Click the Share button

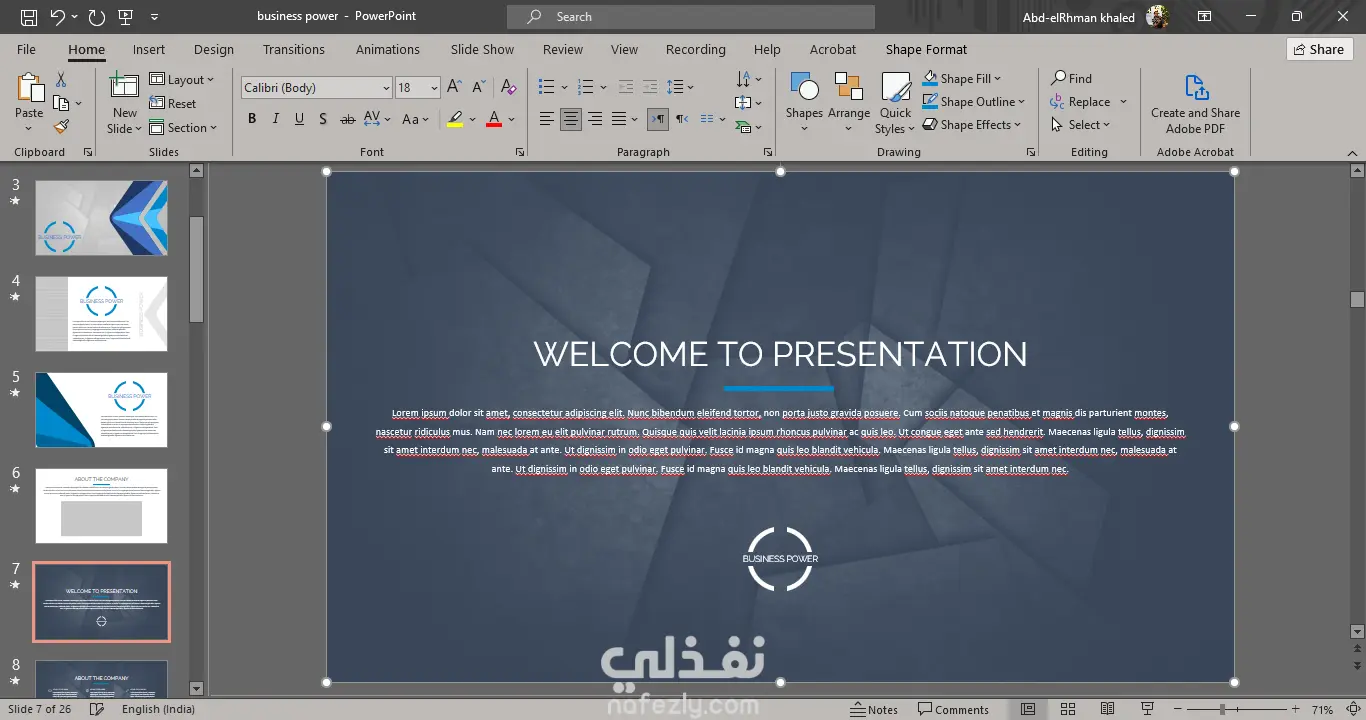(1319, 49)
